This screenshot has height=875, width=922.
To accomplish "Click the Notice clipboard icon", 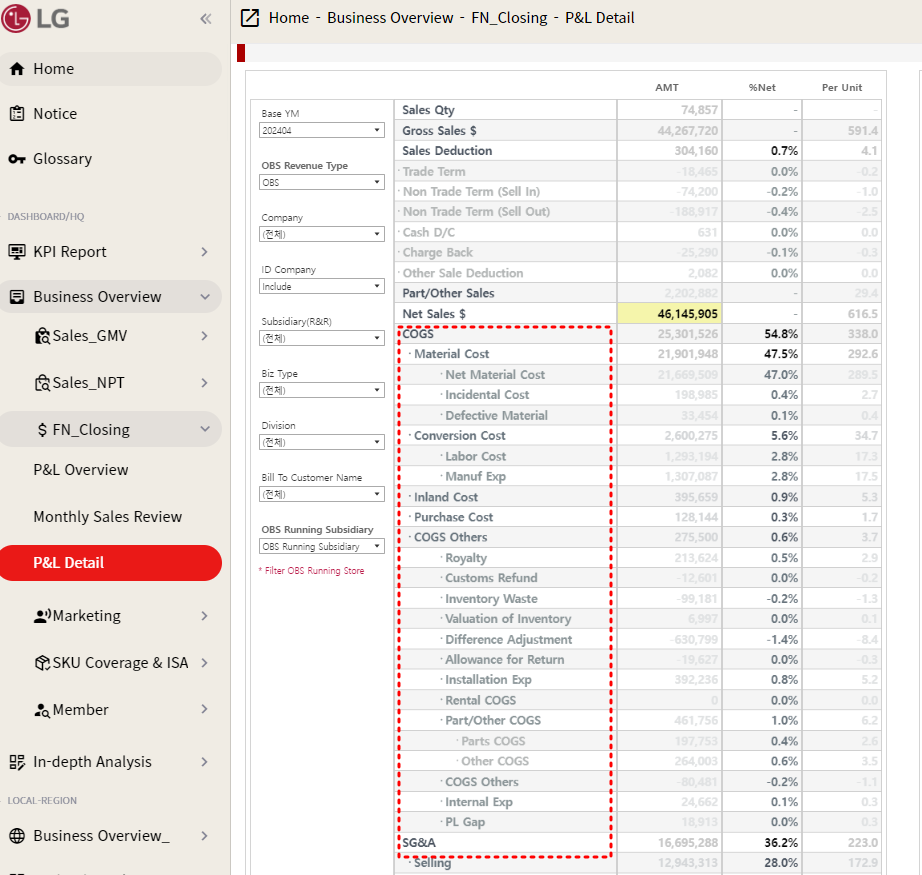I will point(17,114).
